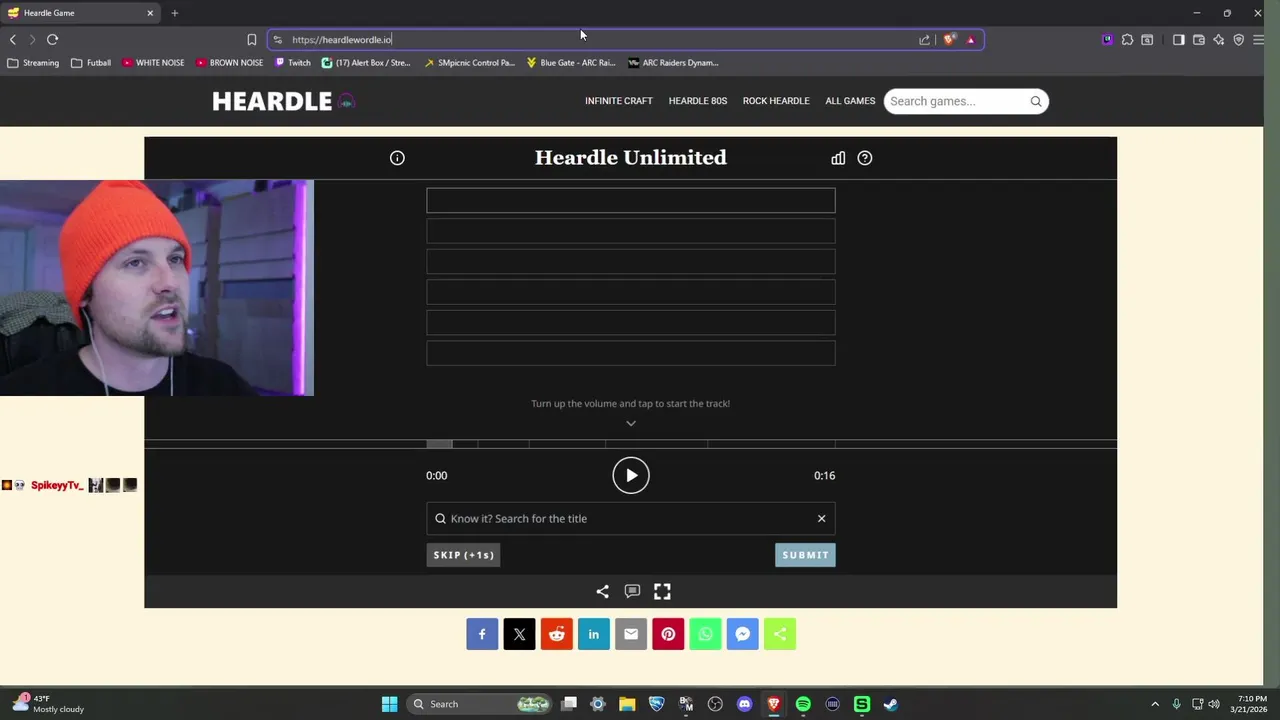Open Brave VPN shield icon
Image resolution: width=1280 pixels, height=720 pixels.
(1238, 40)
